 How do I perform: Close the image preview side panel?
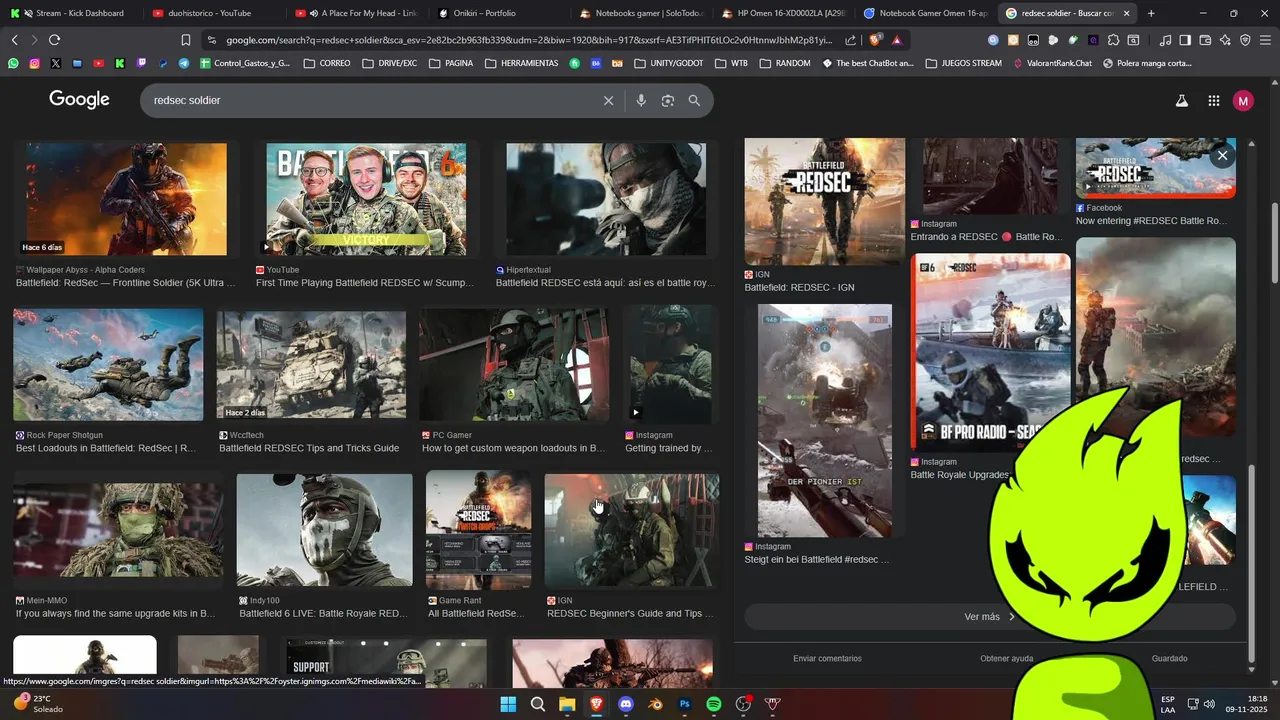point(1222,156)
